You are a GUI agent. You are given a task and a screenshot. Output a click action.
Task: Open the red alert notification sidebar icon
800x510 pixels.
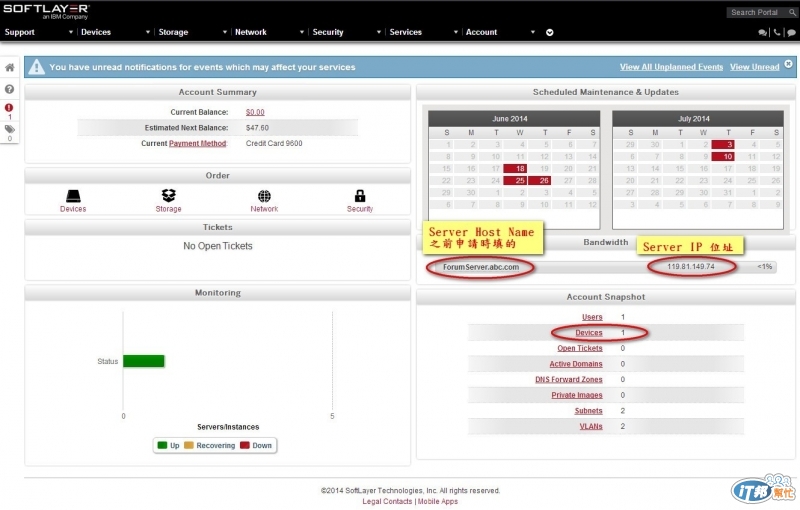coord(9,108)
